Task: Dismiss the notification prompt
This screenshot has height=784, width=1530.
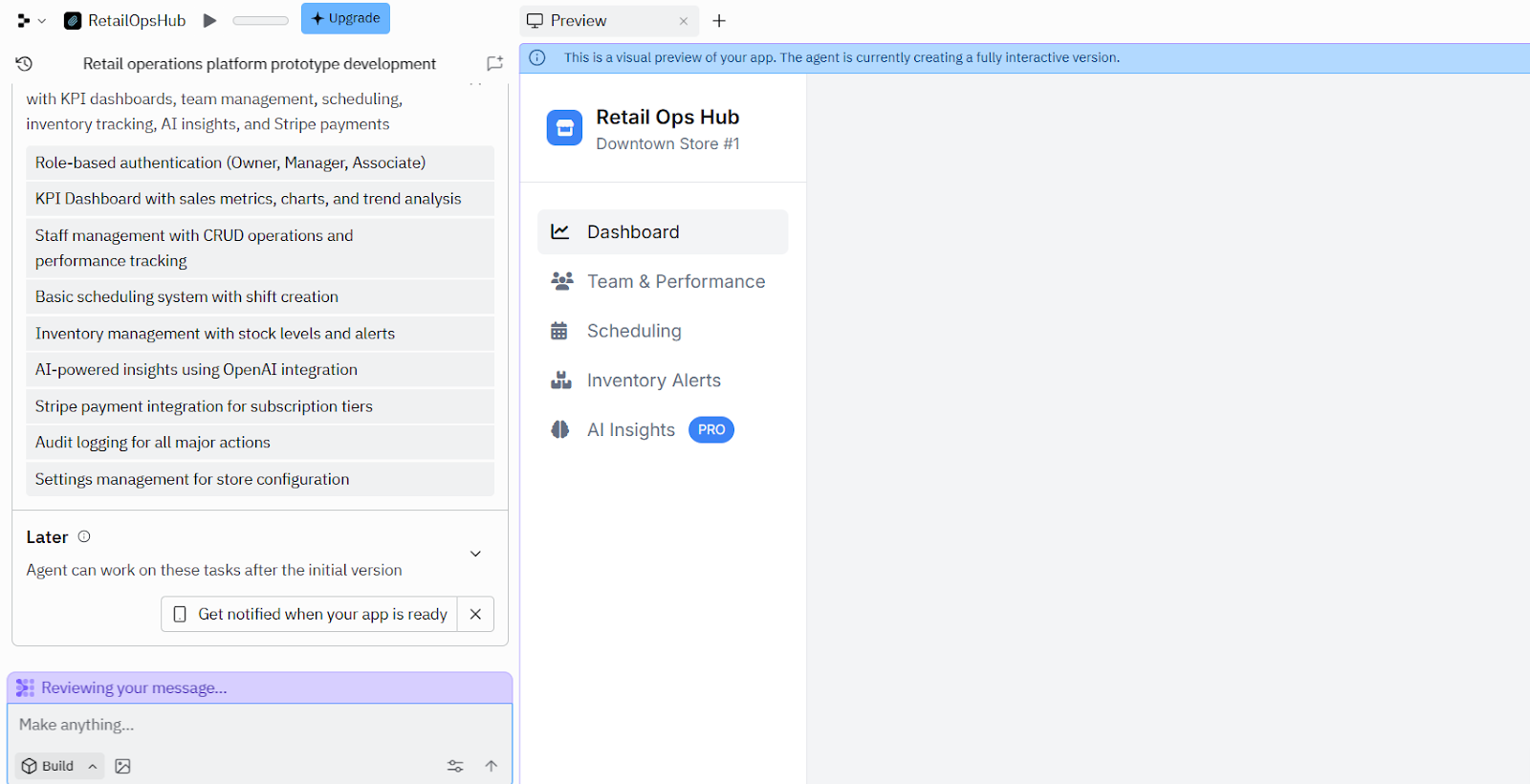Action: coord(475,615)
